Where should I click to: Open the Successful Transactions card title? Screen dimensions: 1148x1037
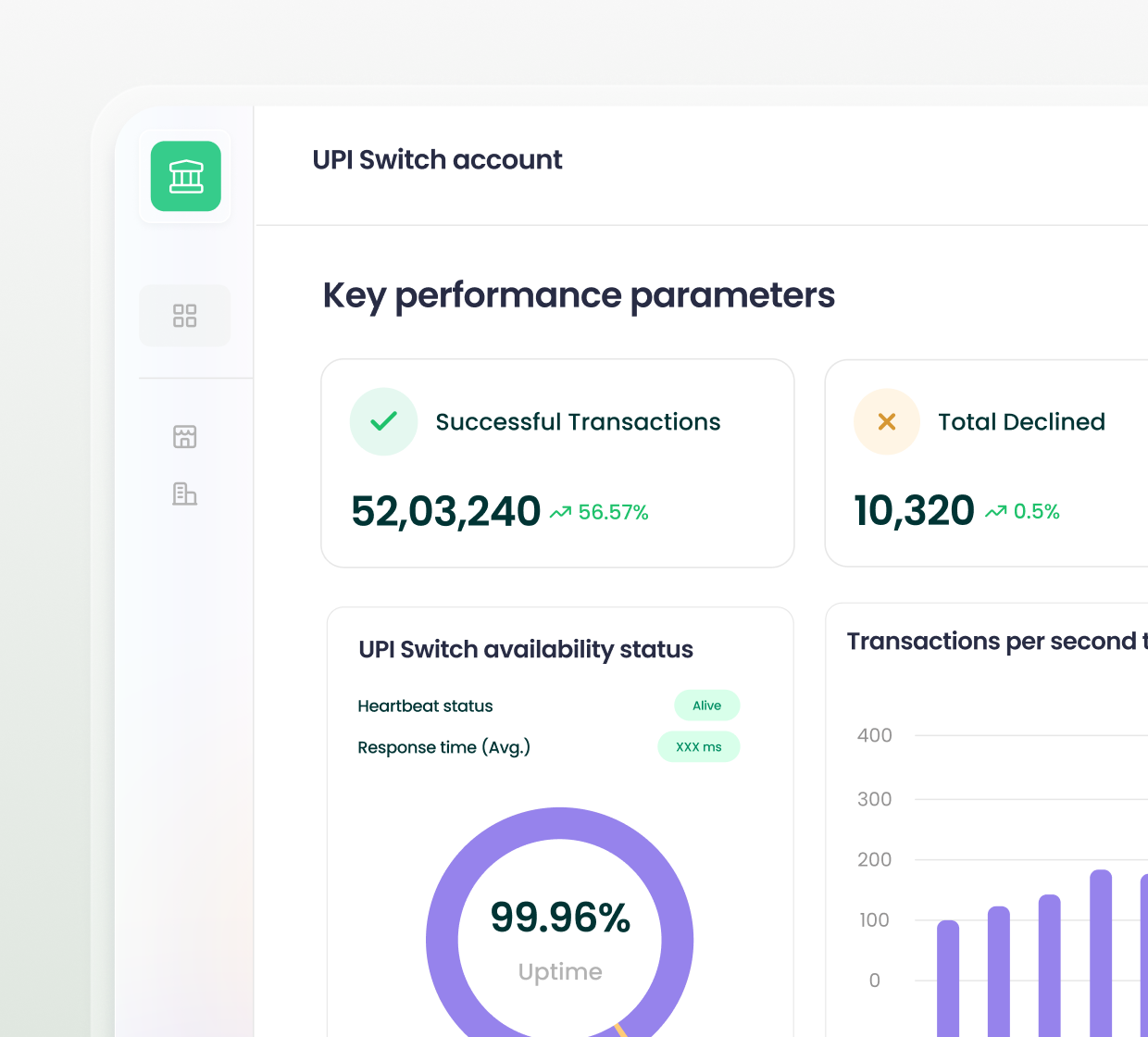pyautogui.click(x=578, y=422)
